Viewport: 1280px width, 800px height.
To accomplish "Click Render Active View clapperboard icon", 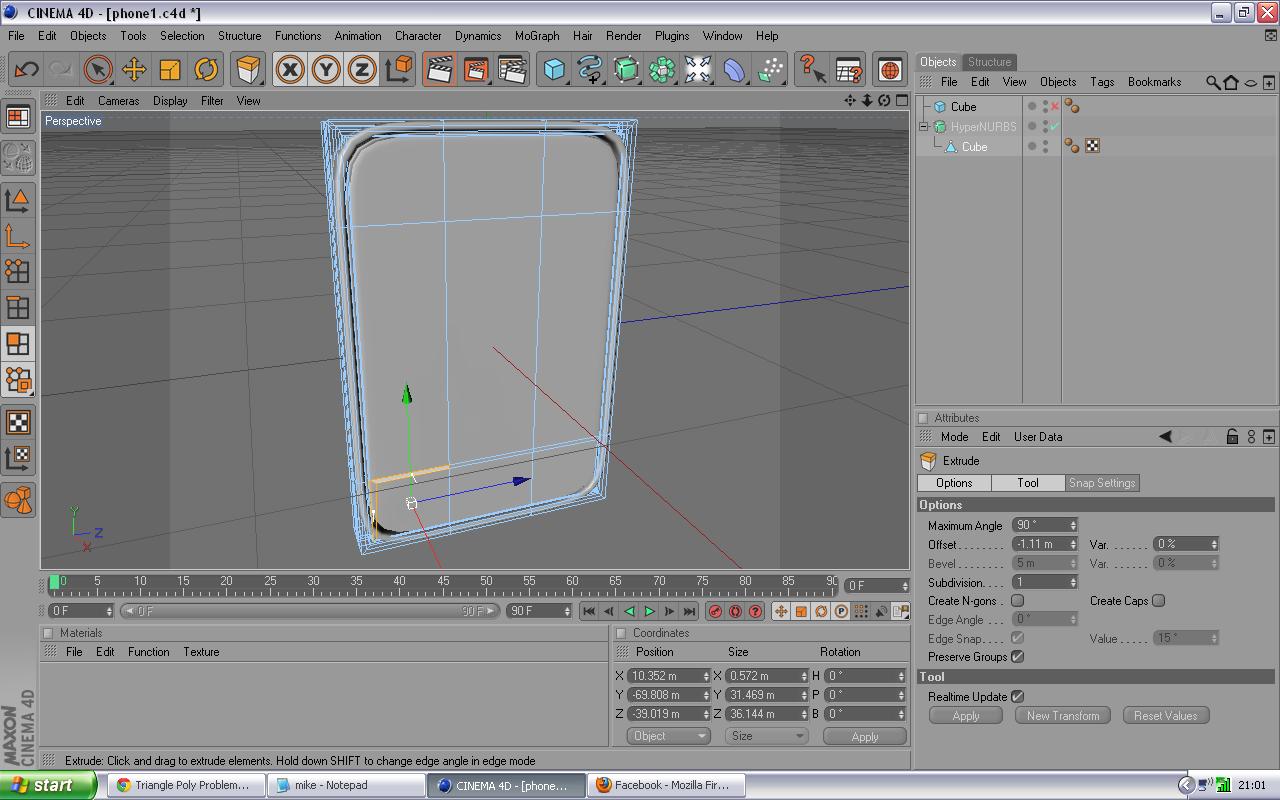I will pyautogui.click(x=439, y=69).
